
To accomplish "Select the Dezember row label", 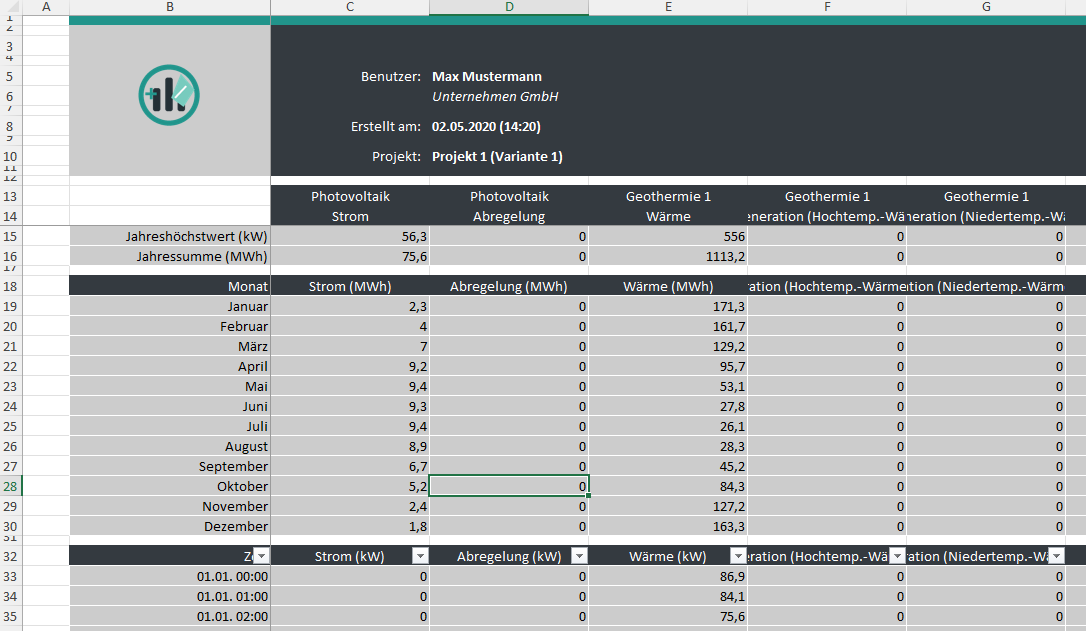I will pyautogui.click(x=170, y=526).
